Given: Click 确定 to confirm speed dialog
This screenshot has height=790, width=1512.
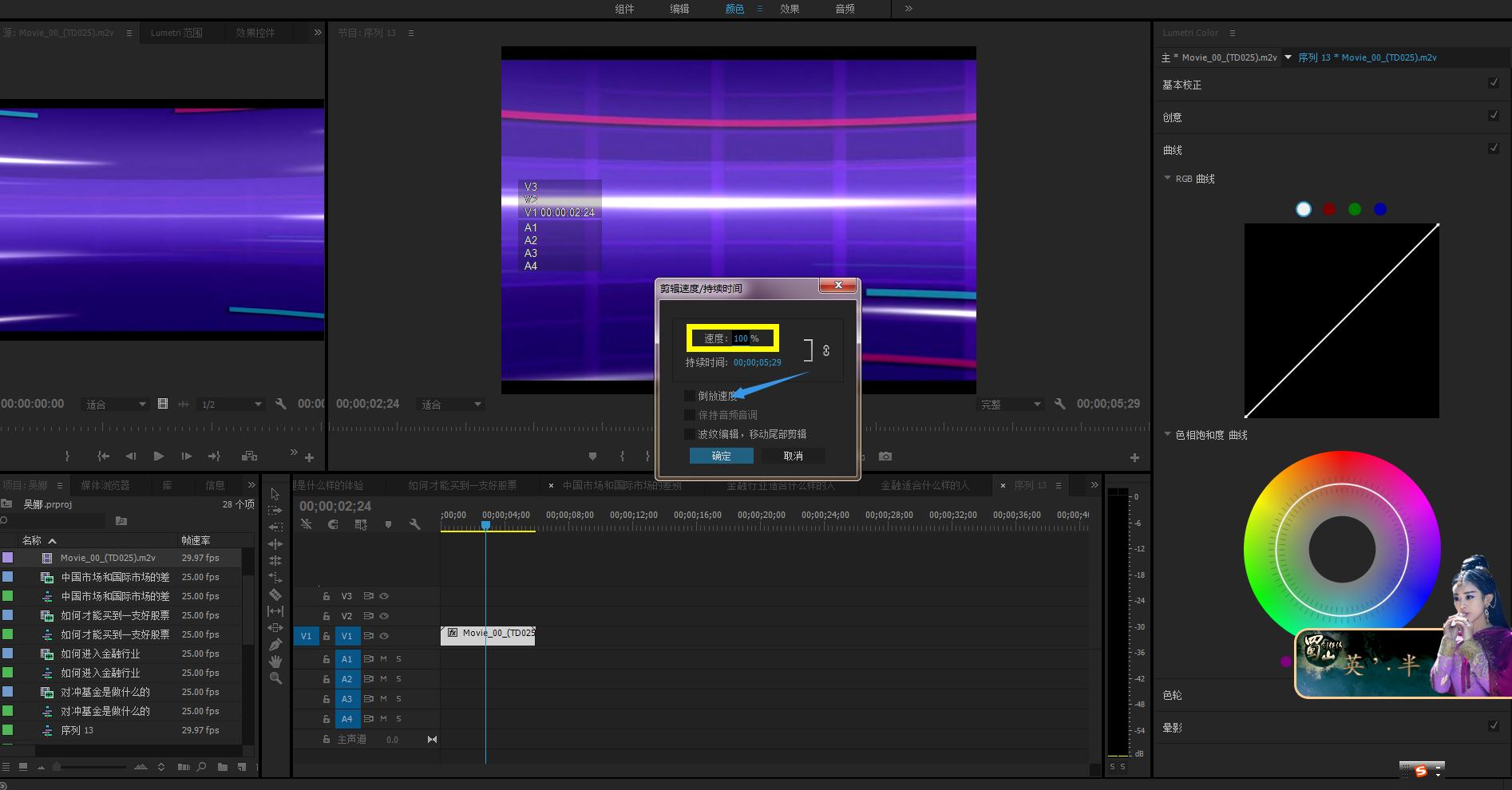Looking at the screenshot, I should pyautogui.click(x=721, y=456).
